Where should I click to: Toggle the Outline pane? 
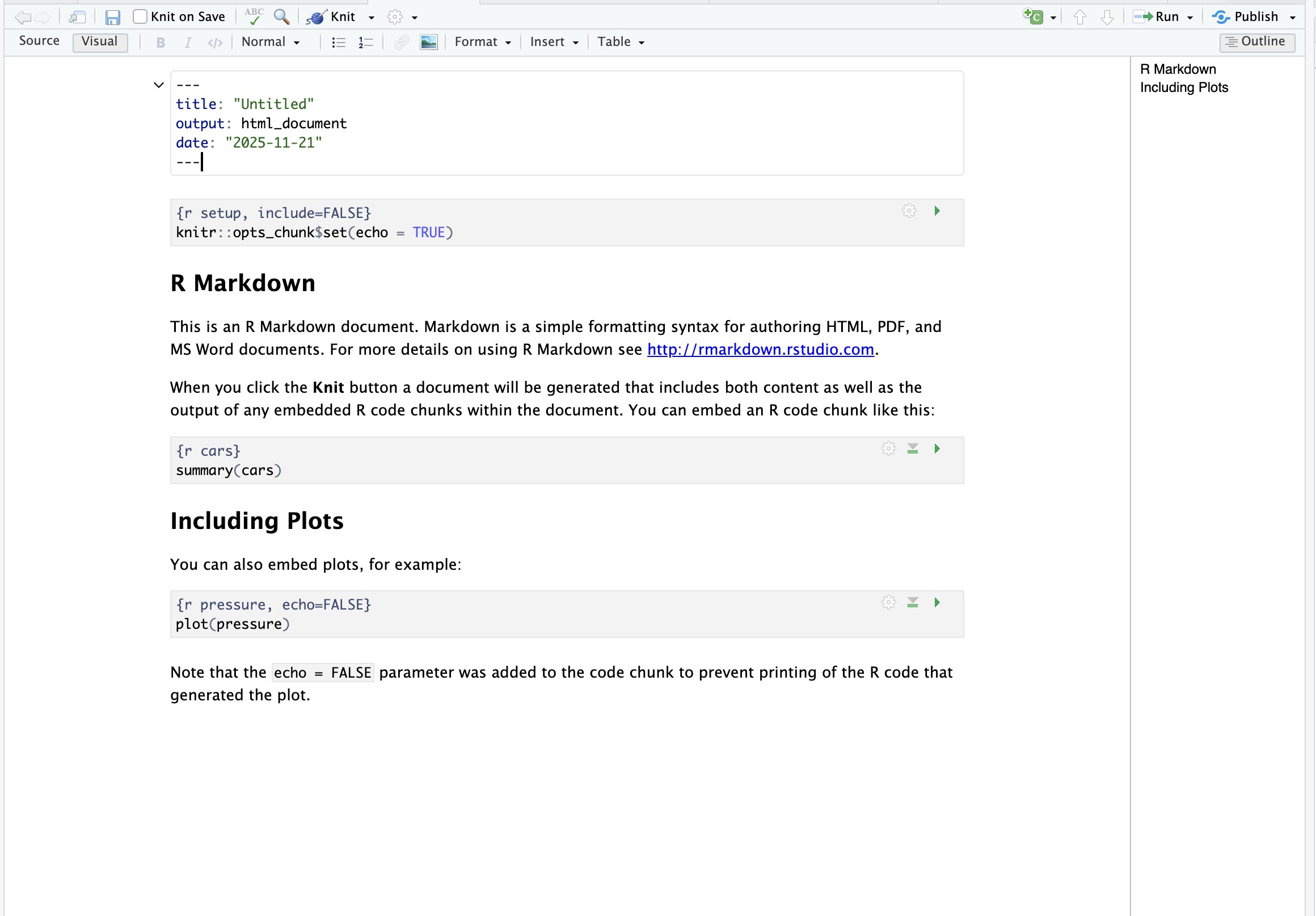[1256, 41]
